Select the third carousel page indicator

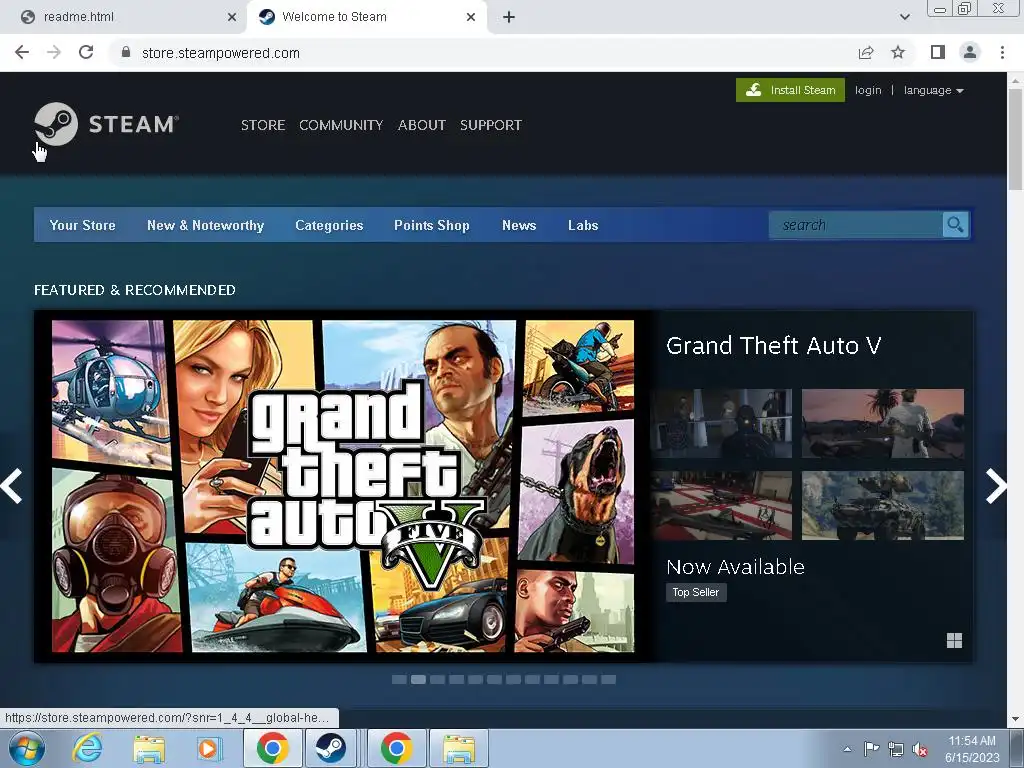point(437,680)
